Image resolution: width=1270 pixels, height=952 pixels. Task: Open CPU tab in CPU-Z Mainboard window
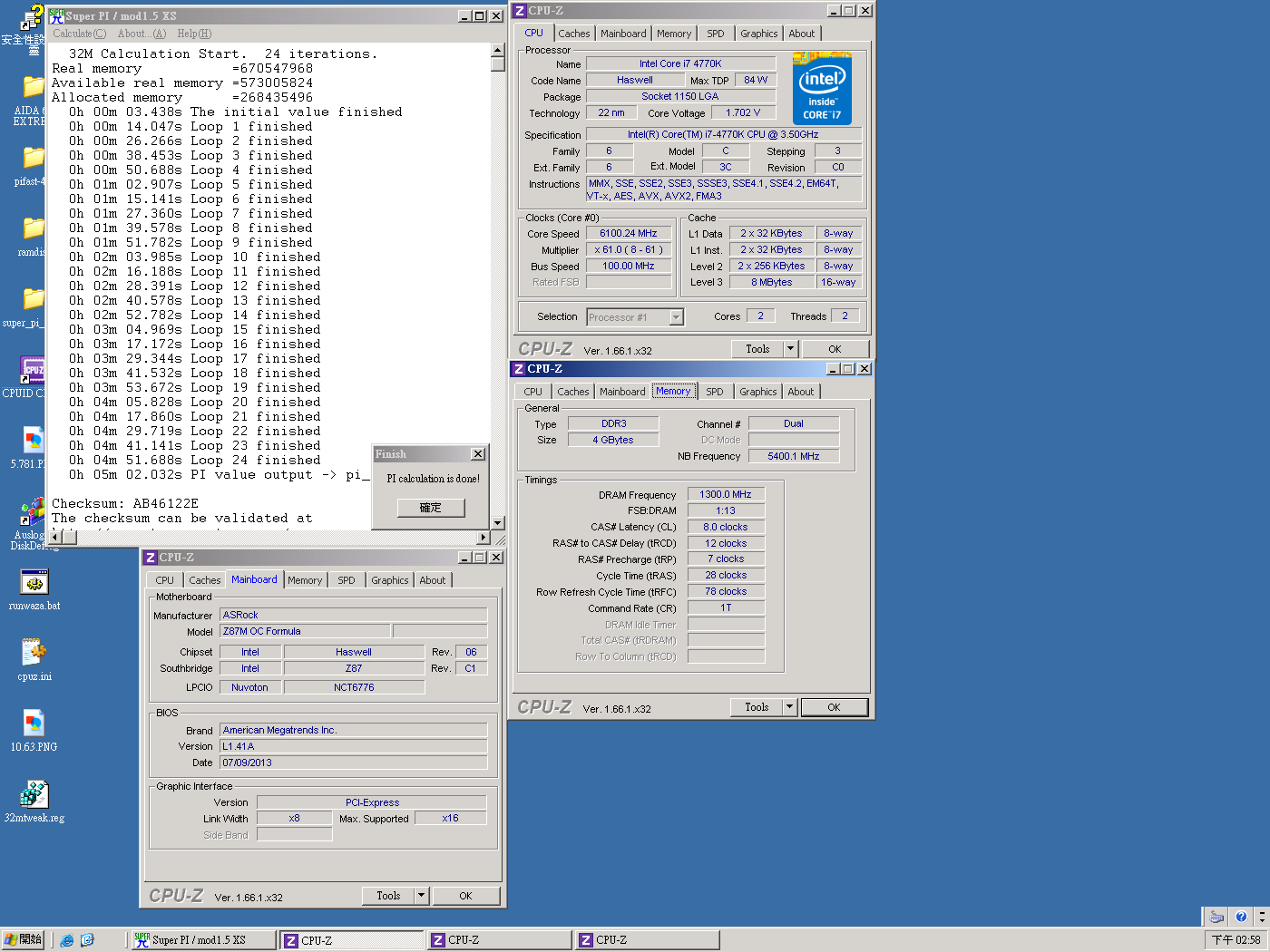164,580
